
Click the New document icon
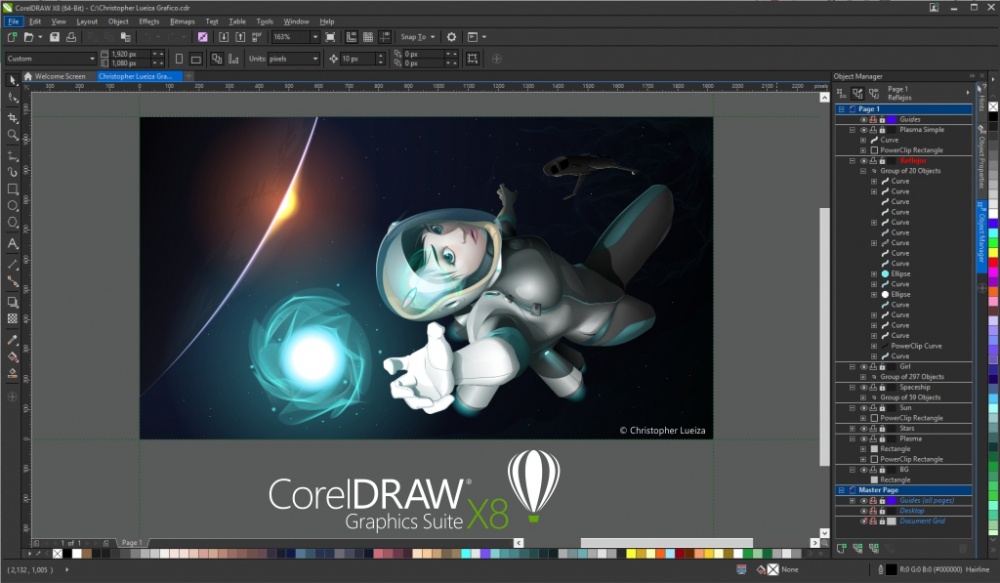[11, 37]
